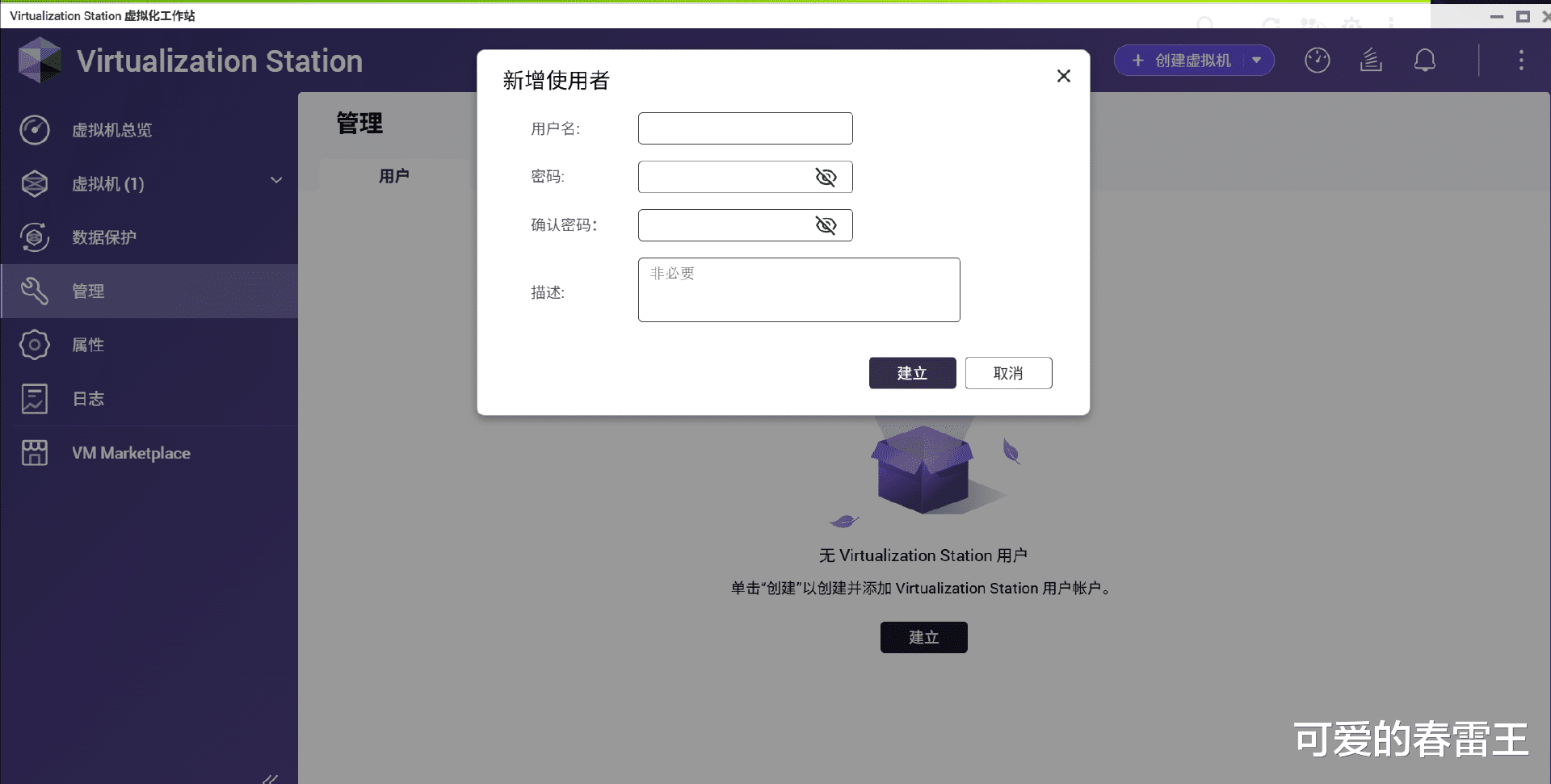Image resolution: width=1551 pixels, height=784 pixels.
Task: Click the Virtualization Station cube logo
Action: 39,60
